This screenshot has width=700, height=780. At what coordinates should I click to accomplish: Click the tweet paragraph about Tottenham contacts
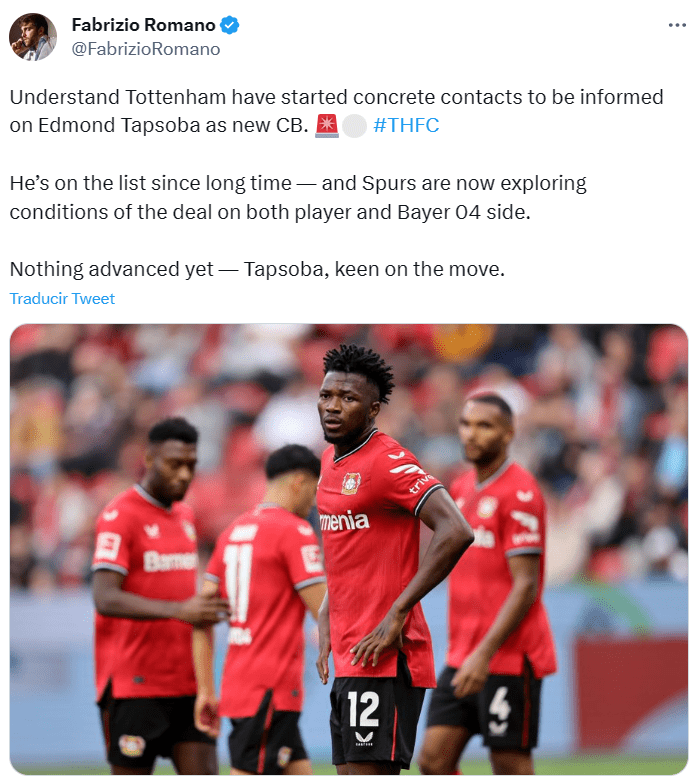(336, 111)
